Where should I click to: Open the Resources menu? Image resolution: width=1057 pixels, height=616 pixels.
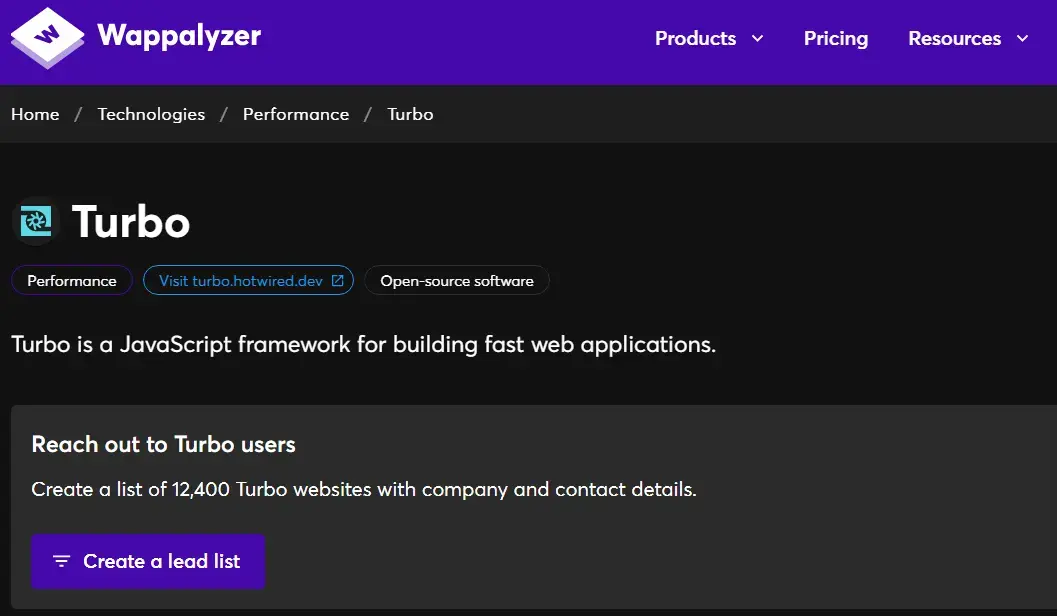pyautogui.click(x=968, y=38)
